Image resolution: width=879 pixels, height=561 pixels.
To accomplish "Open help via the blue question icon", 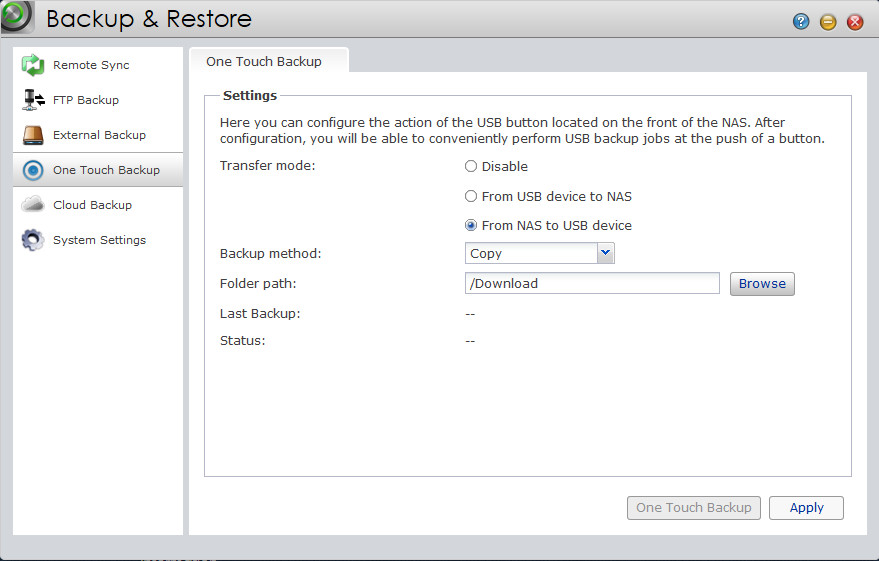I will (x=801, y=22).
